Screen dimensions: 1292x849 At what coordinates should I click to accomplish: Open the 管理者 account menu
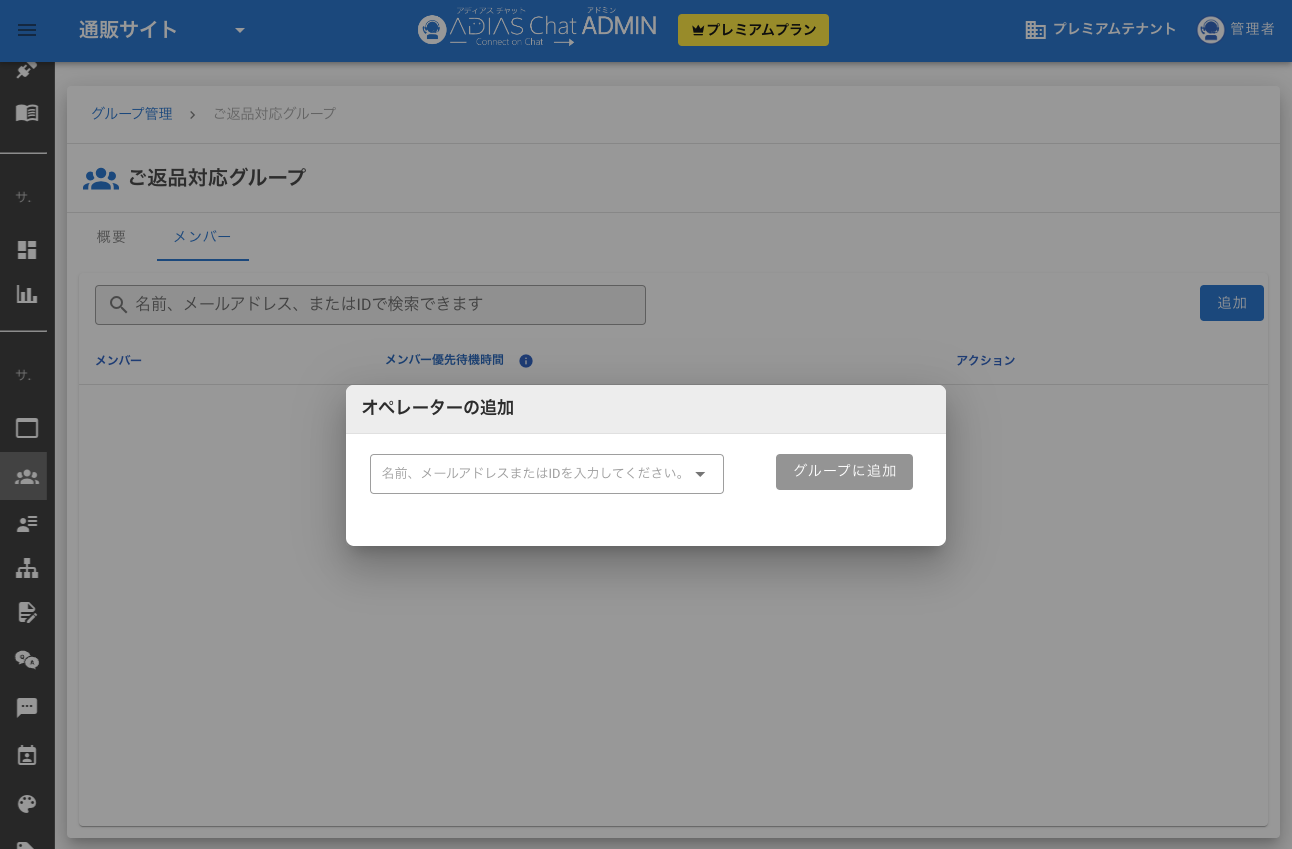(x=1237, y=29)
